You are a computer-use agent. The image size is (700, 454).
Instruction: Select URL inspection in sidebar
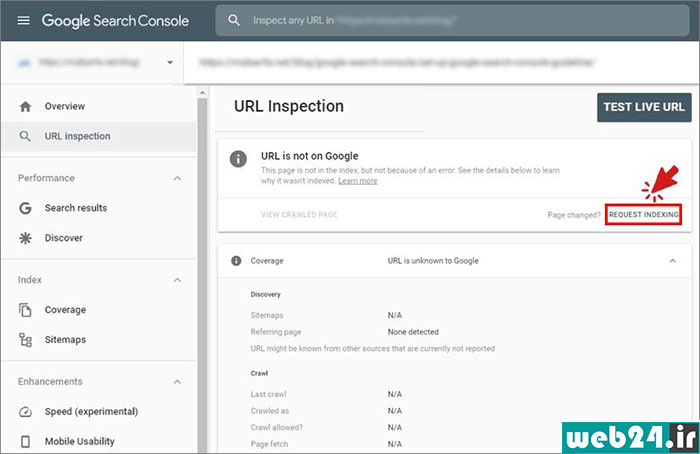[x=99, y=136]
